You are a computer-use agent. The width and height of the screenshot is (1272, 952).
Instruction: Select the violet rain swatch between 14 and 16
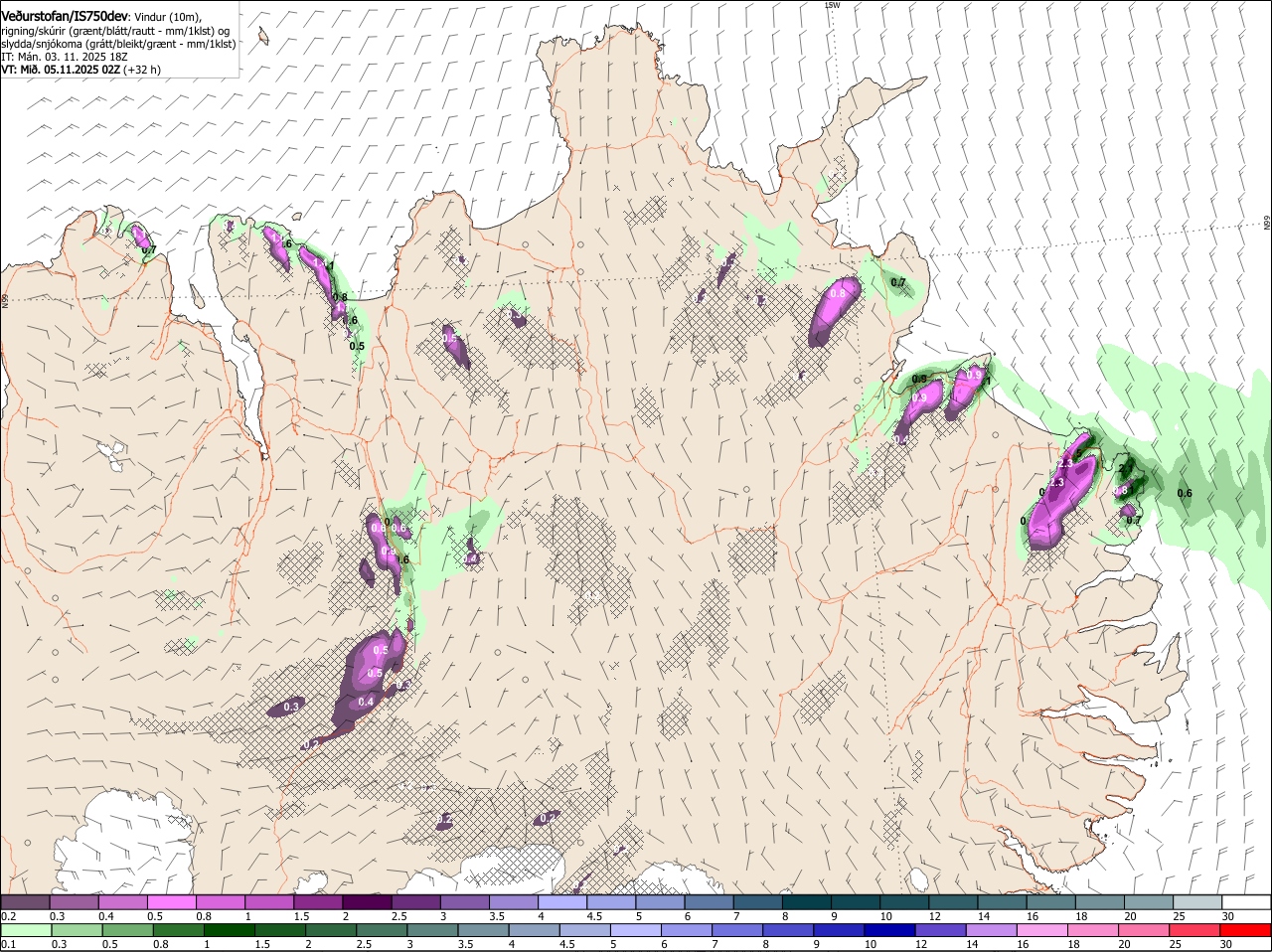[992, 929]
